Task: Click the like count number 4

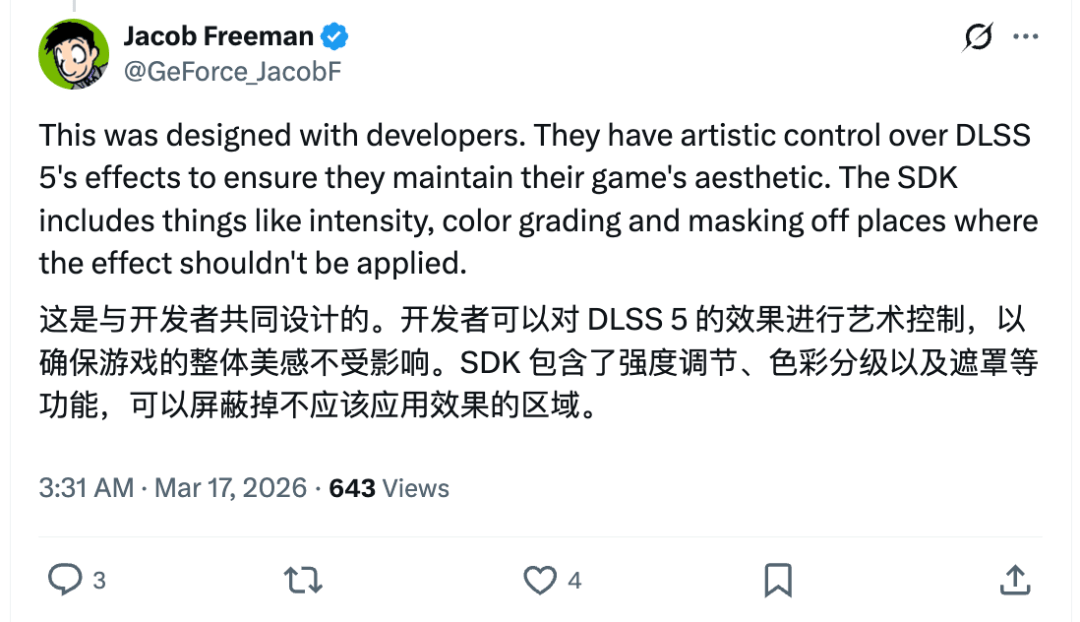Action: pos(575,580)
